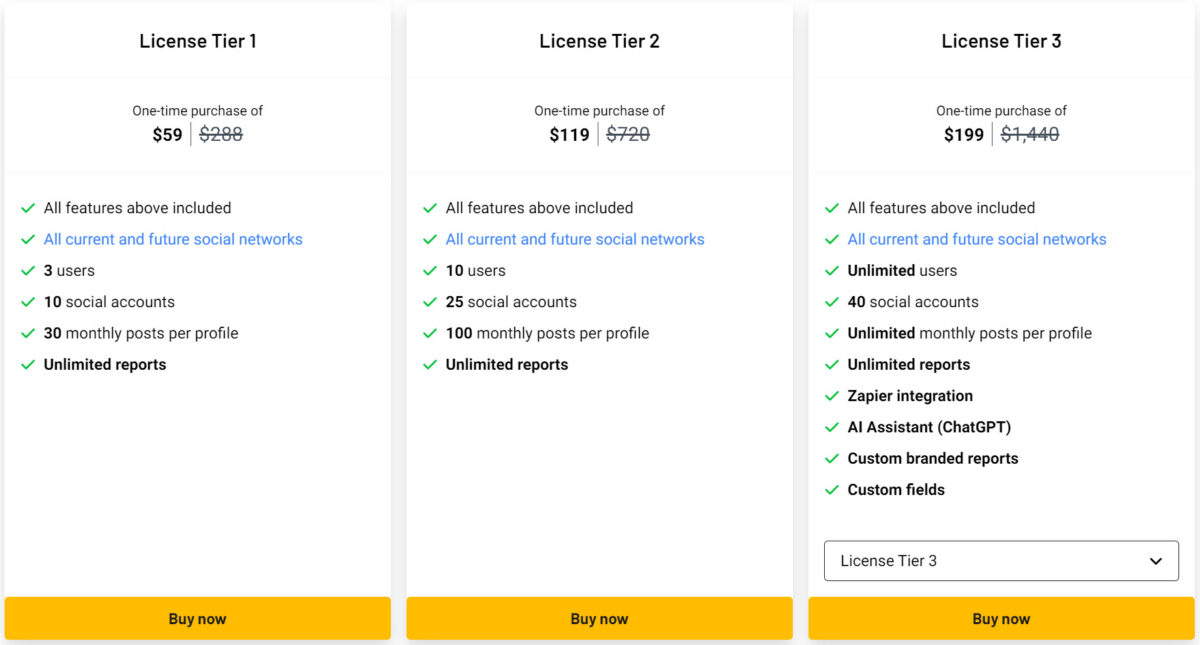
Task: Select the "License Tier 2" card heading
Action: pos(599,41)
